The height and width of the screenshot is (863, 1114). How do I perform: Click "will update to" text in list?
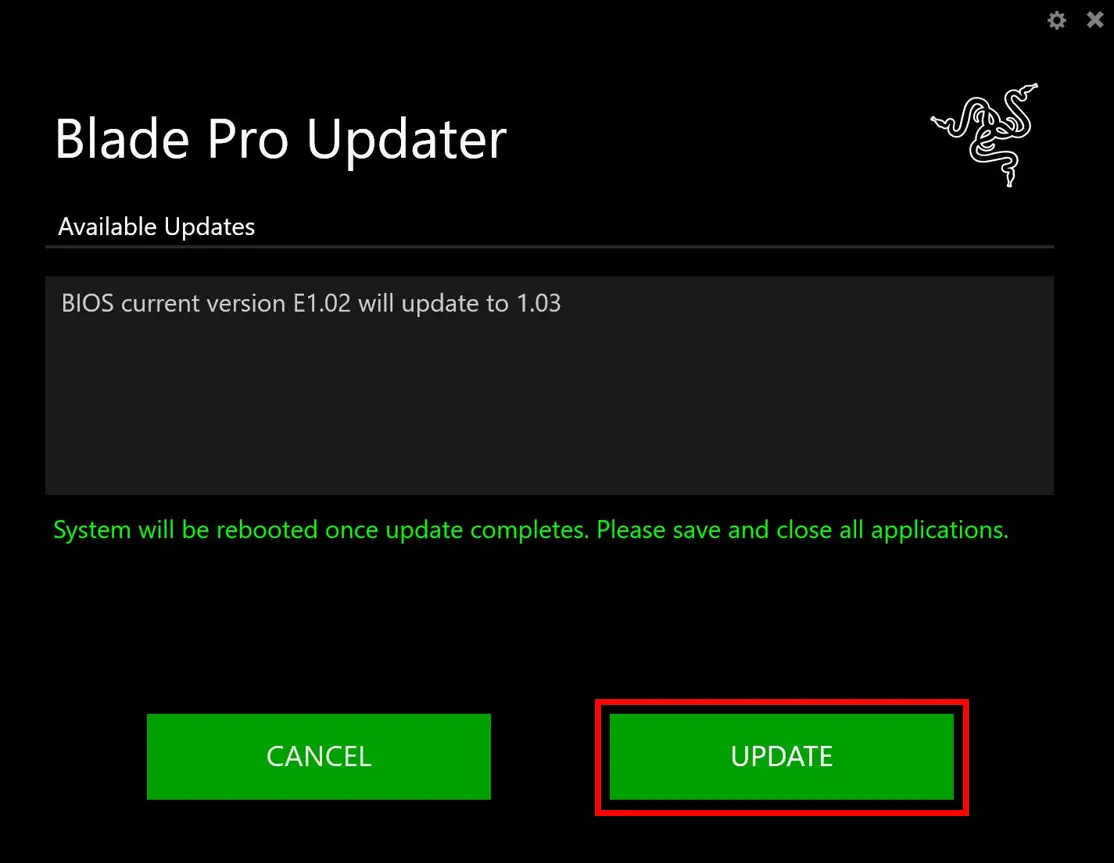click(433, 303)
